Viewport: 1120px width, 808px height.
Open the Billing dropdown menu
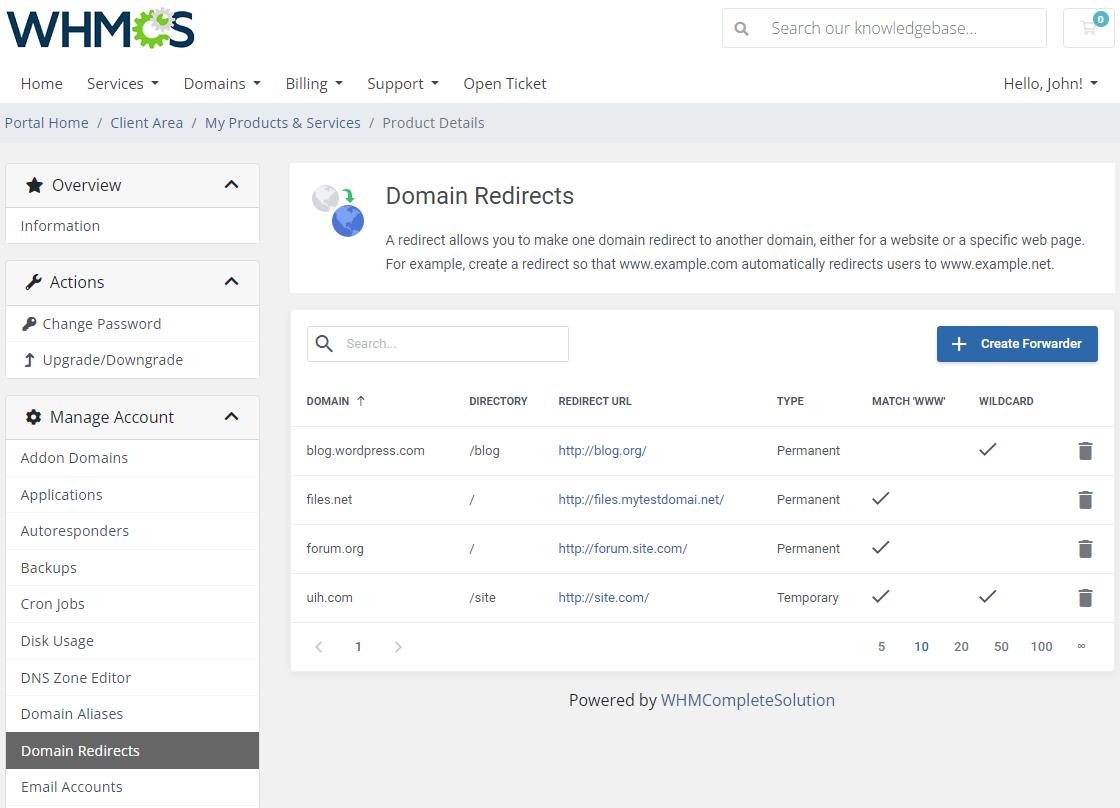coord(314,84)
